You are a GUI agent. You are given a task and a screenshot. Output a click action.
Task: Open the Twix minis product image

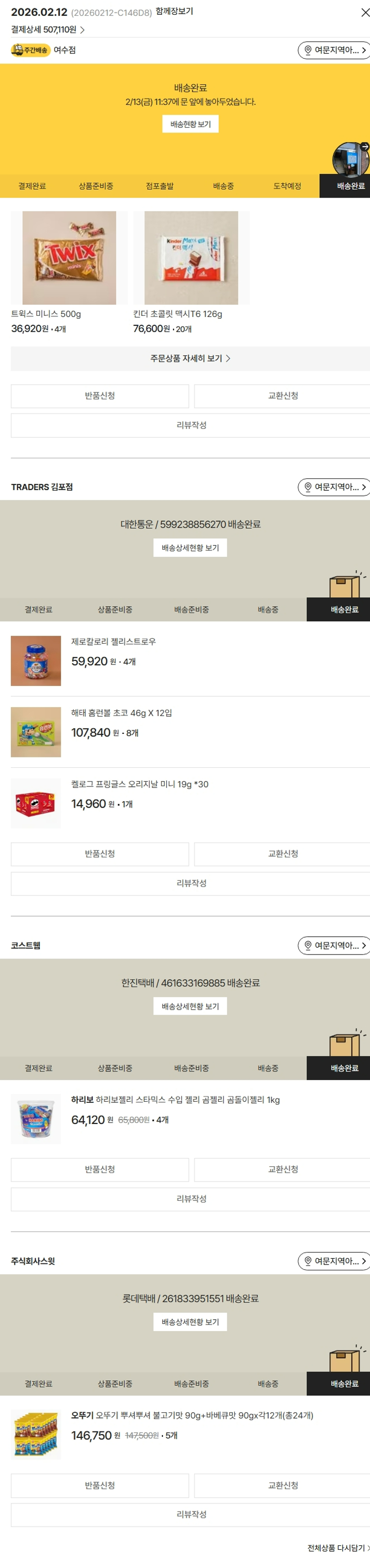pyautogui.click(x=69, y=258)
